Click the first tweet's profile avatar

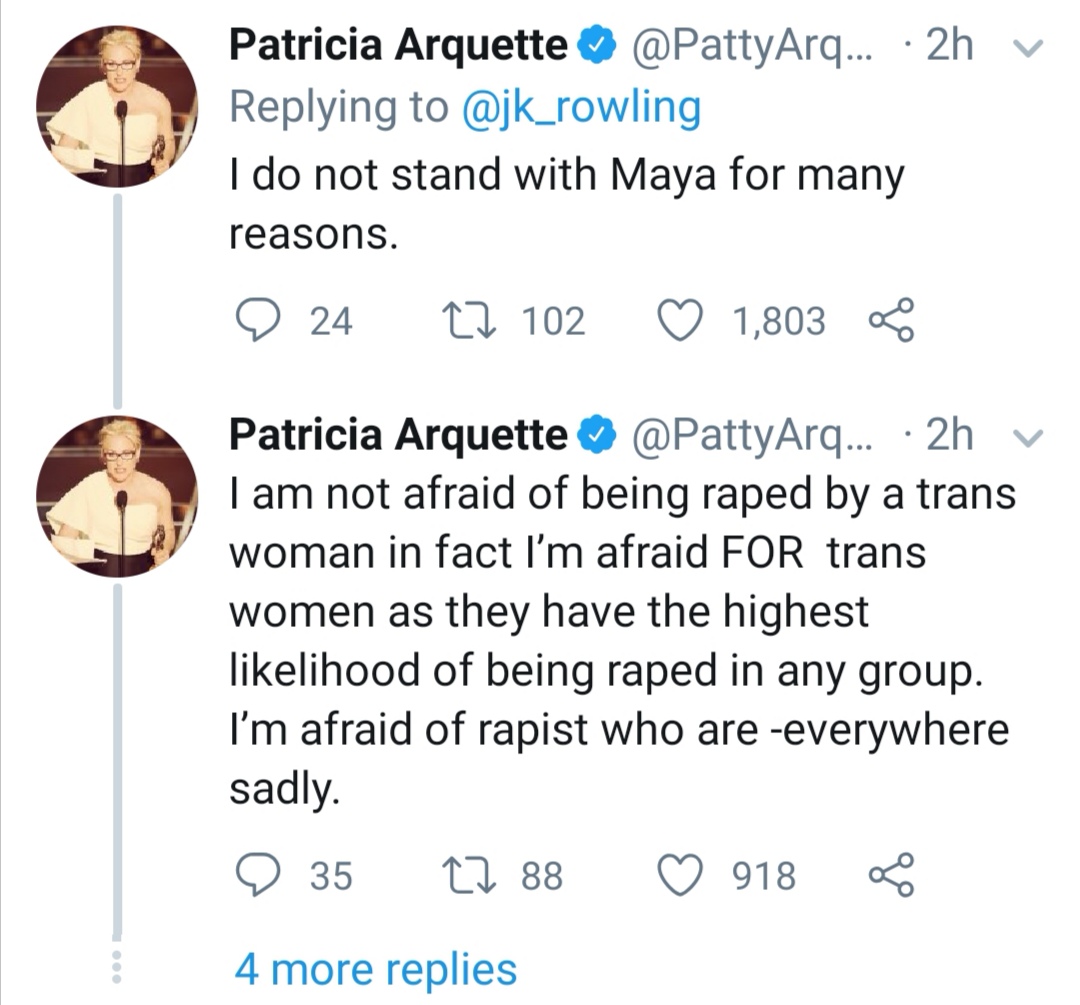pyautogui.click(x=118, y=106)
